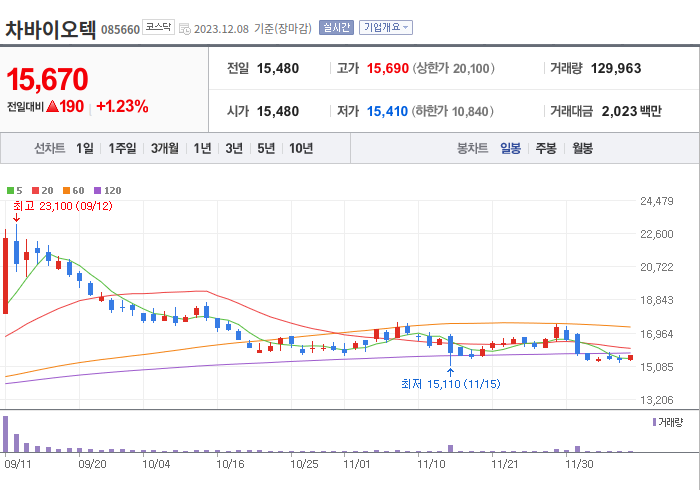Screen dimensions: 700x490
Task: Click the 코스닥 market badge
Action: coord(158,27)
